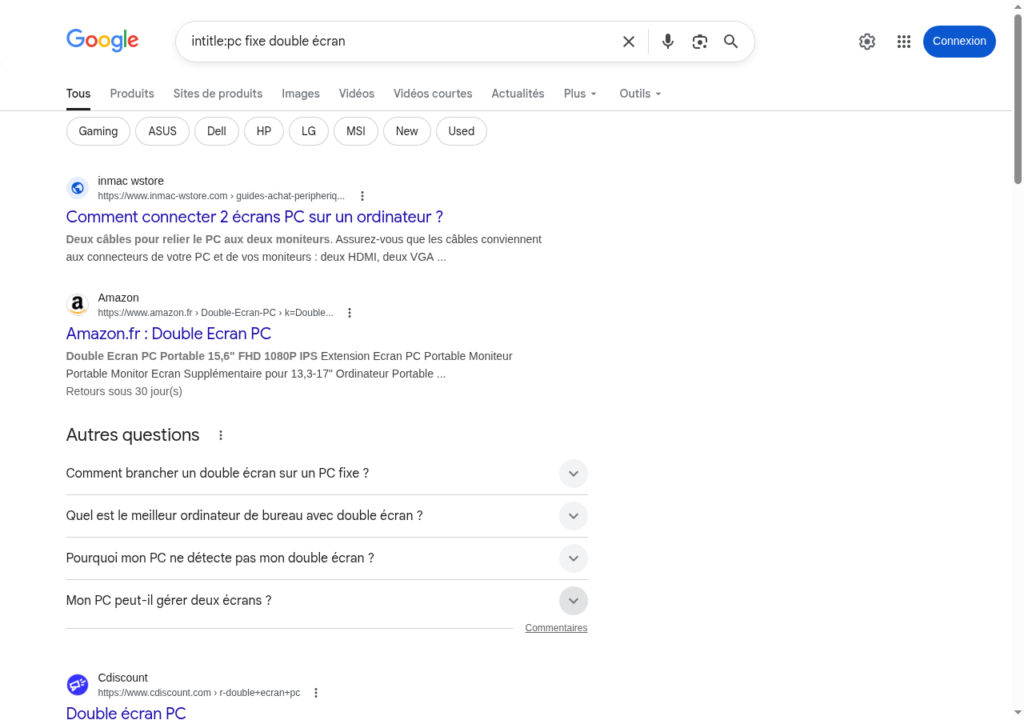Switch to the Vidéos courtes tab
The width and height of the screenshot is (1024, 720).
432,93
